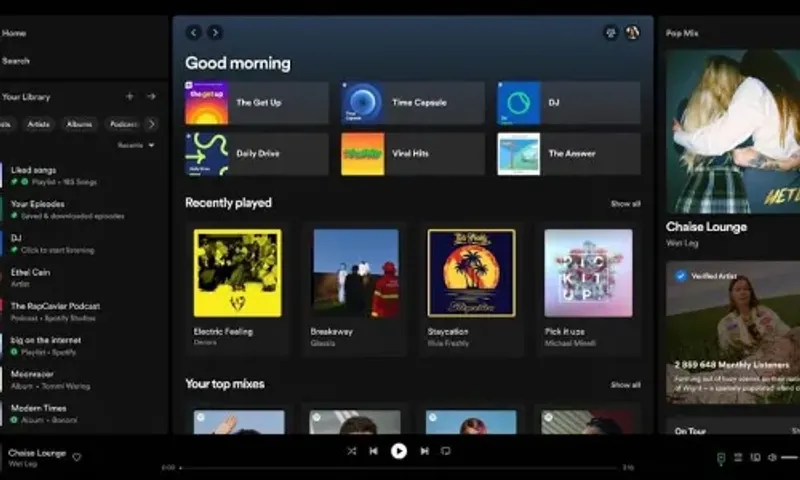Open The Get Up shortcut
Screen dimensions: 800x480
click(257, 103)
